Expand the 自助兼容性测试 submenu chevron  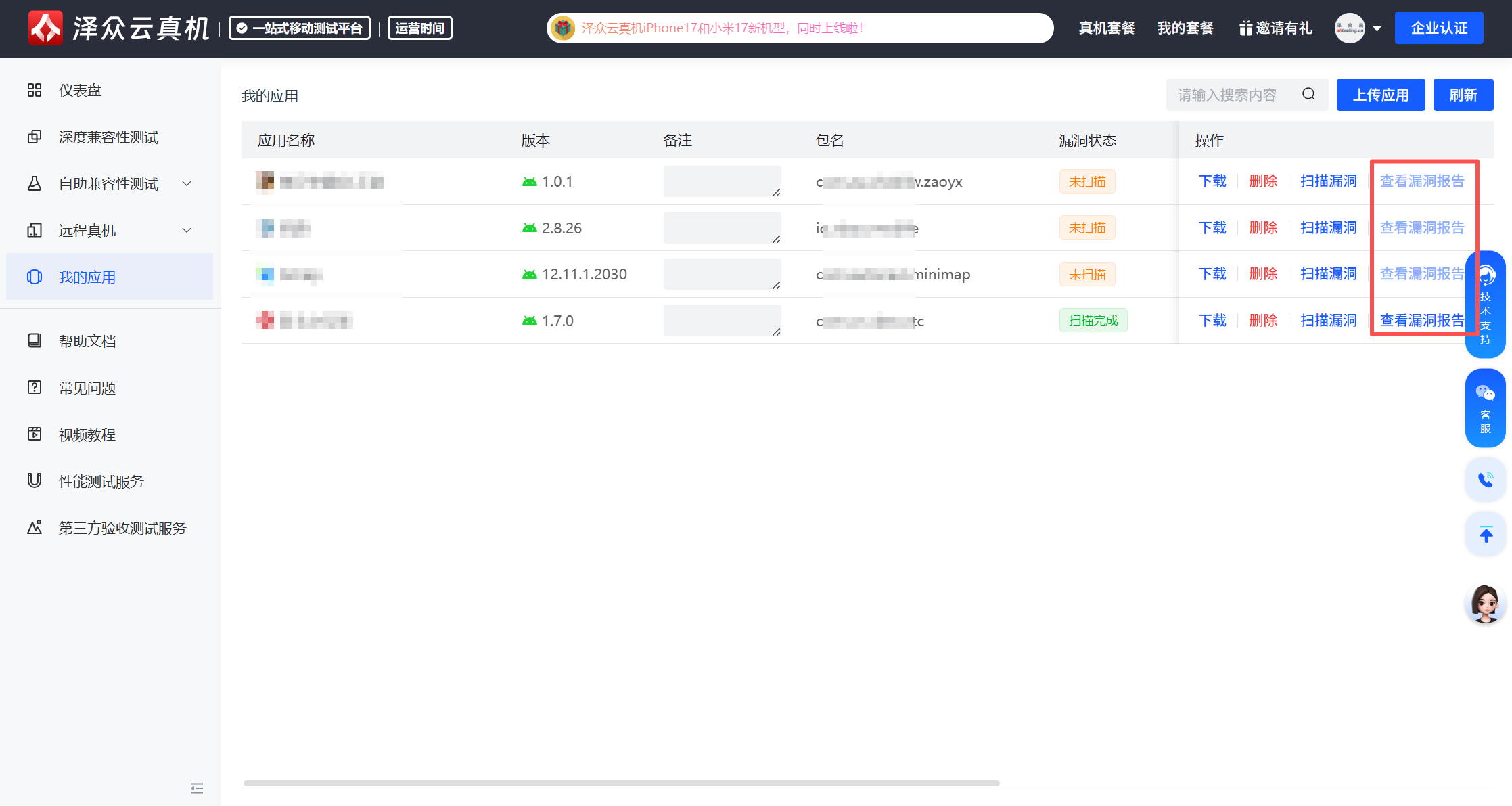coord(187,183)
